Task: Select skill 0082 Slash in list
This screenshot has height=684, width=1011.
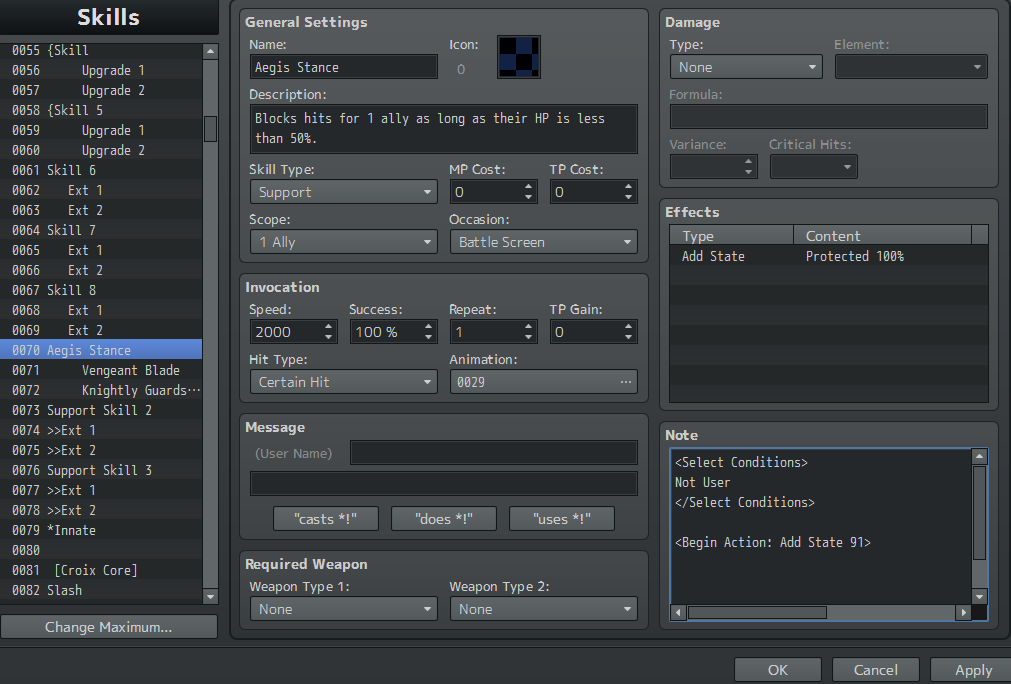Action: pos(101,590)
